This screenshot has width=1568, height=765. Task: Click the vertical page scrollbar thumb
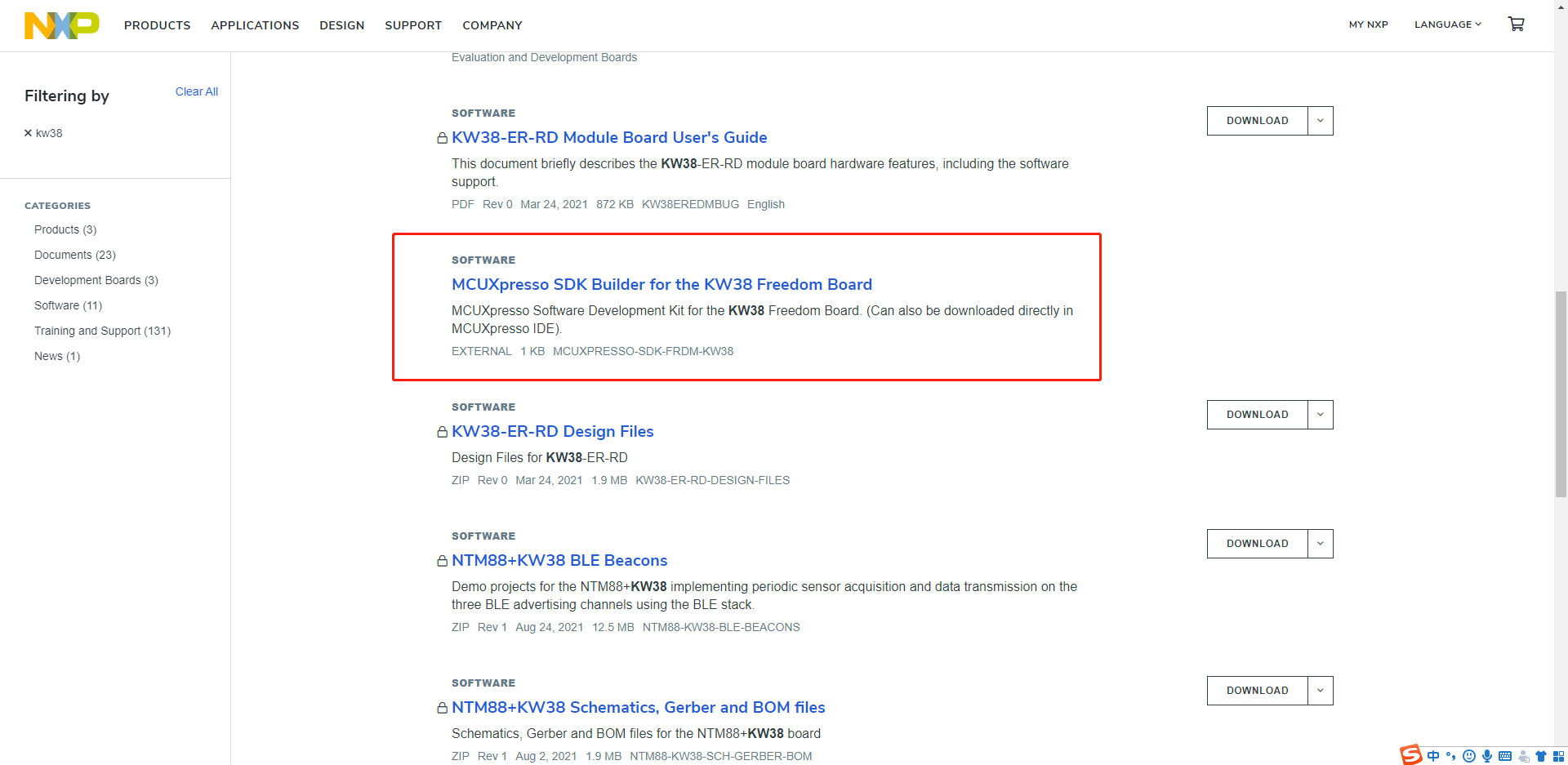point(1561,394)
